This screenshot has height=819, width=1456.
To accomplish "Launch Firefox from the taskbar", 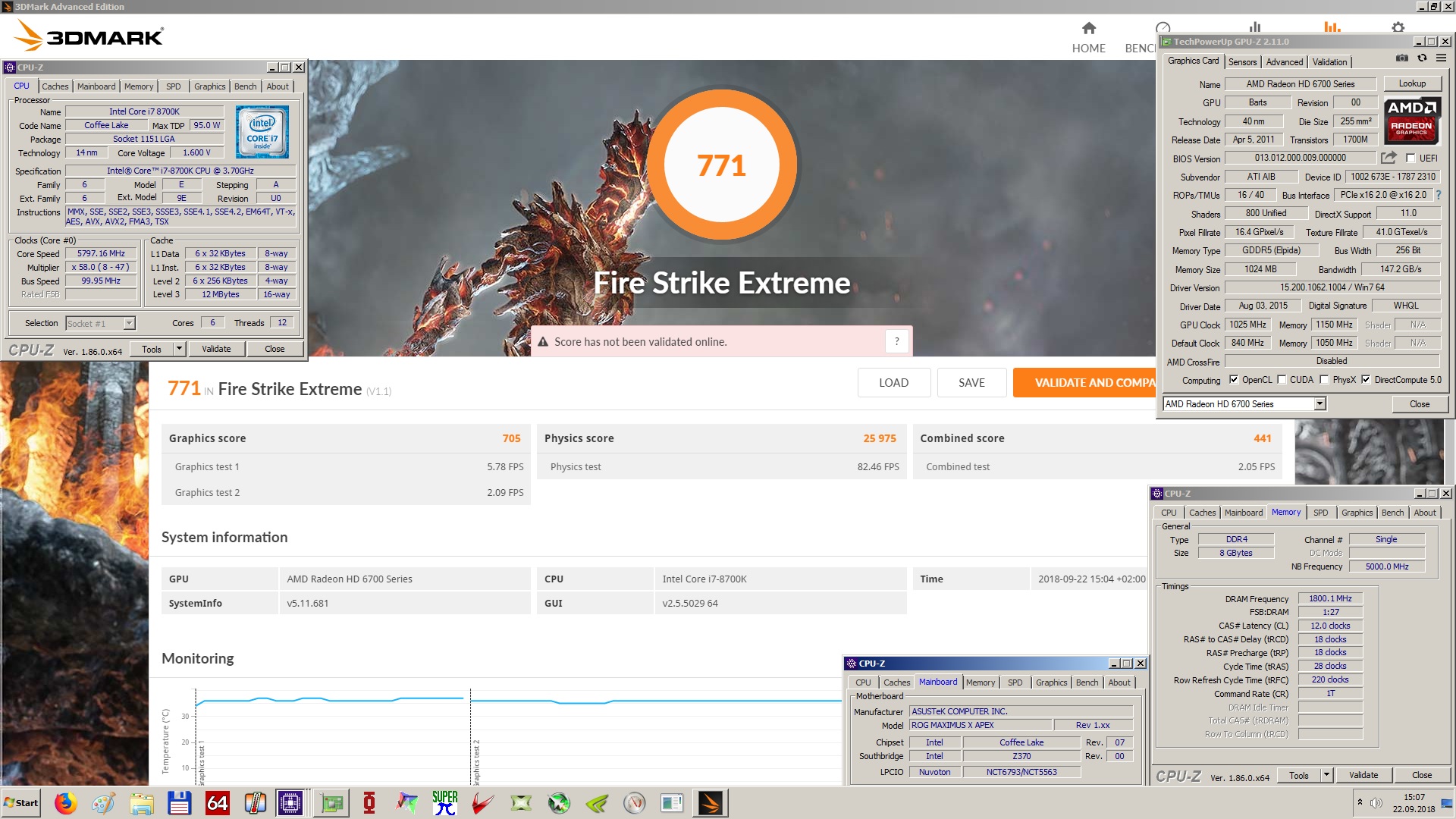I will 66,803.
